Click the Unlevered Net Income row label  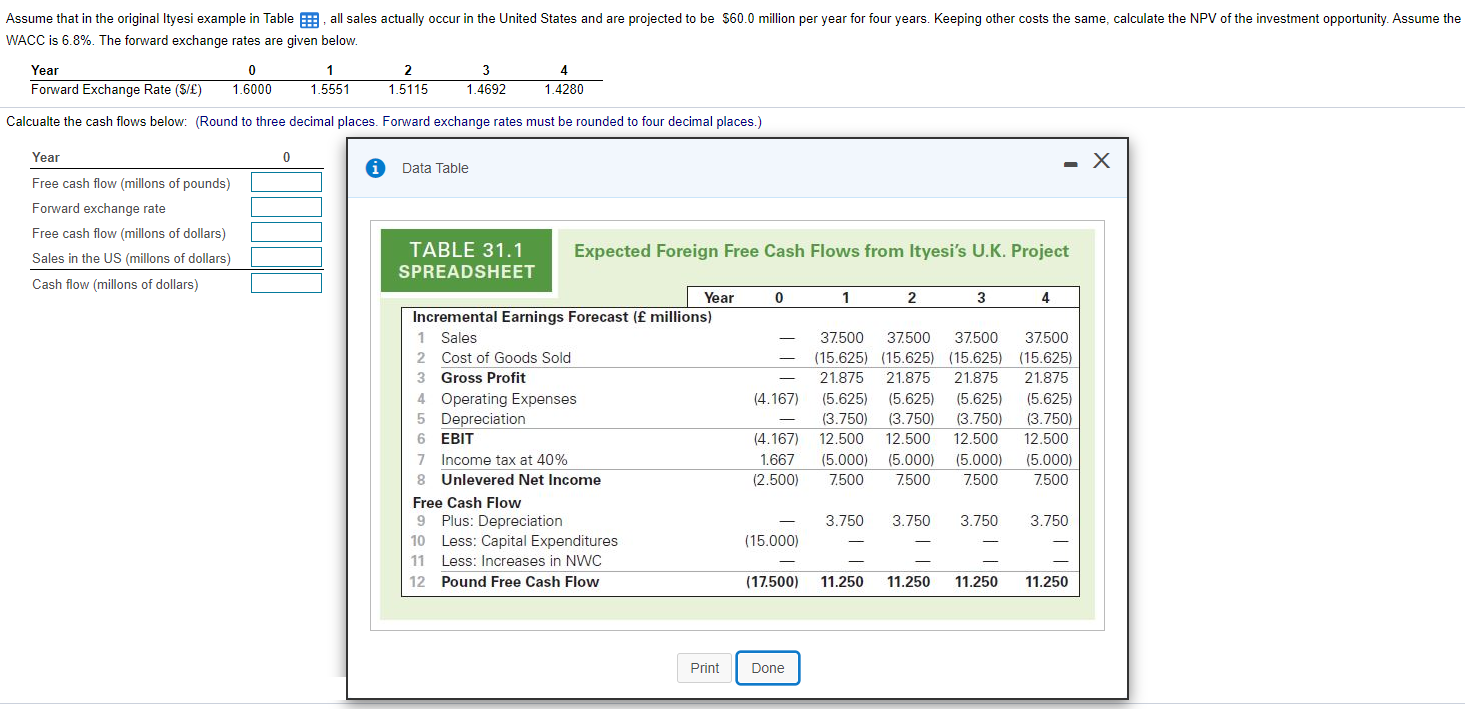pyautogui.click(x=521, y=480)
